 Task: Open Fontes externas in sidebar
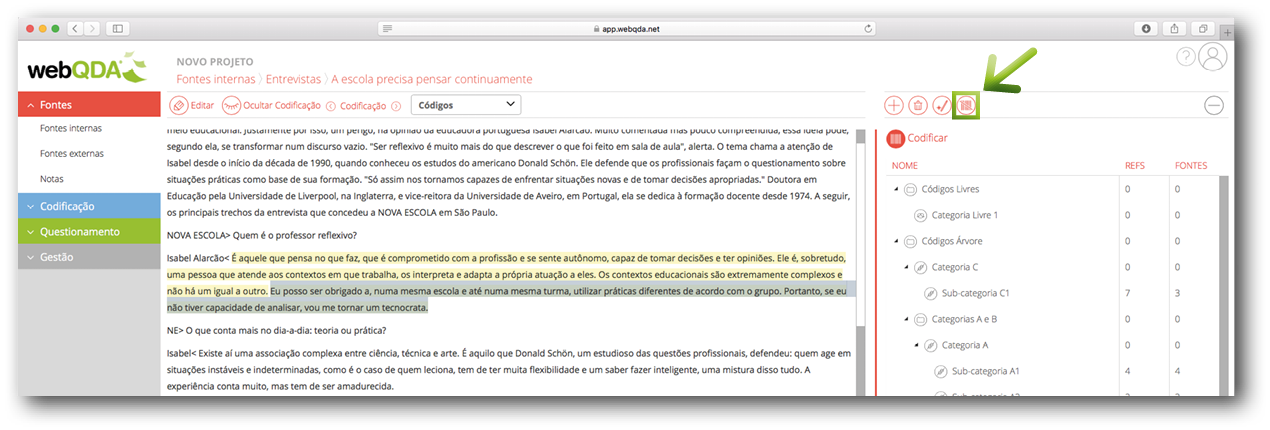72,153
